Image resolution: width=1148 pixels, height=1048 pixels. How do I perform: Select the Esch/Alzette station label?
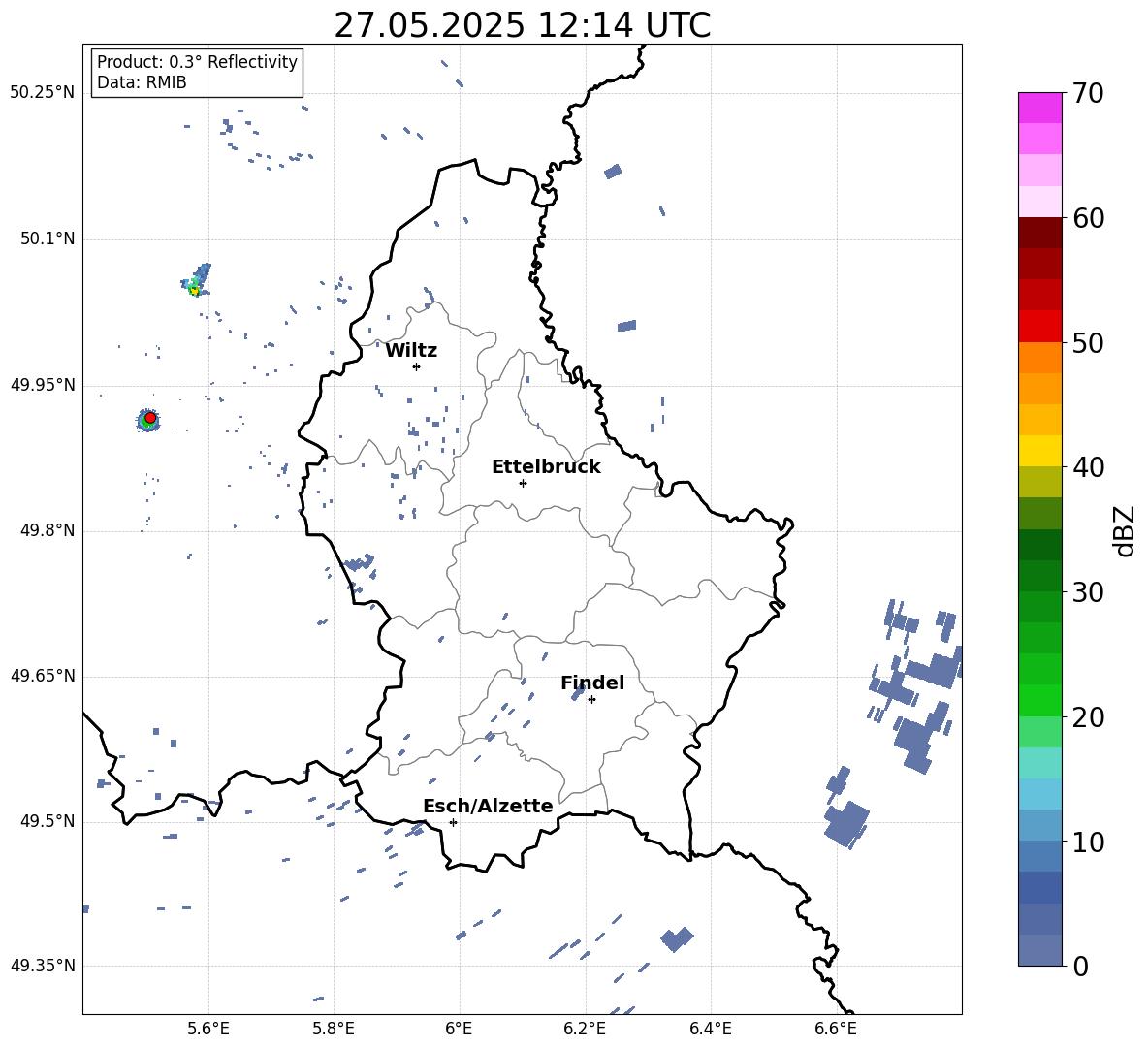pyautogui.click(x=488, y=806)
